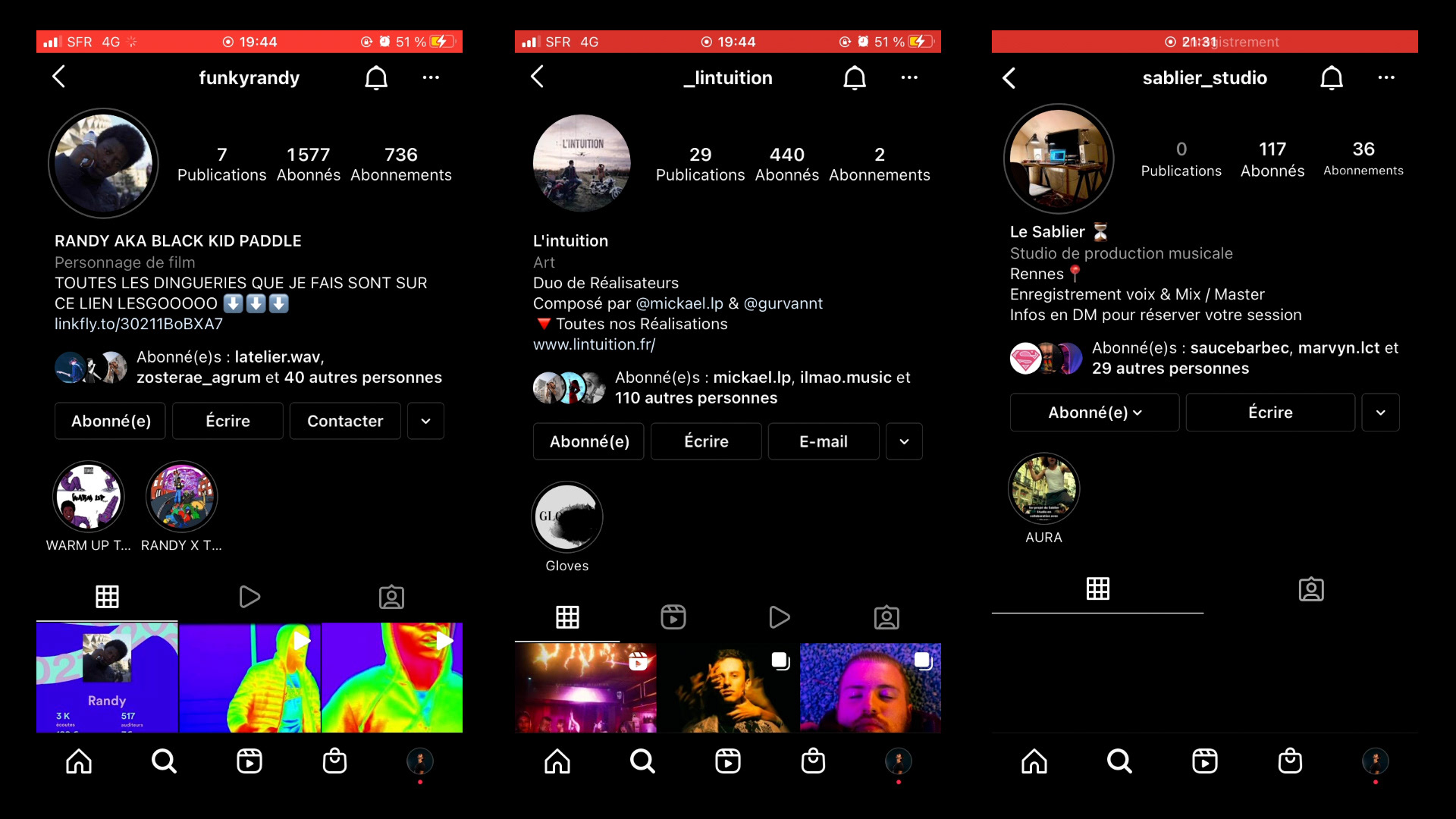
Task: Open @gurvannt mention in bio
Action: [x=783, y=303]
